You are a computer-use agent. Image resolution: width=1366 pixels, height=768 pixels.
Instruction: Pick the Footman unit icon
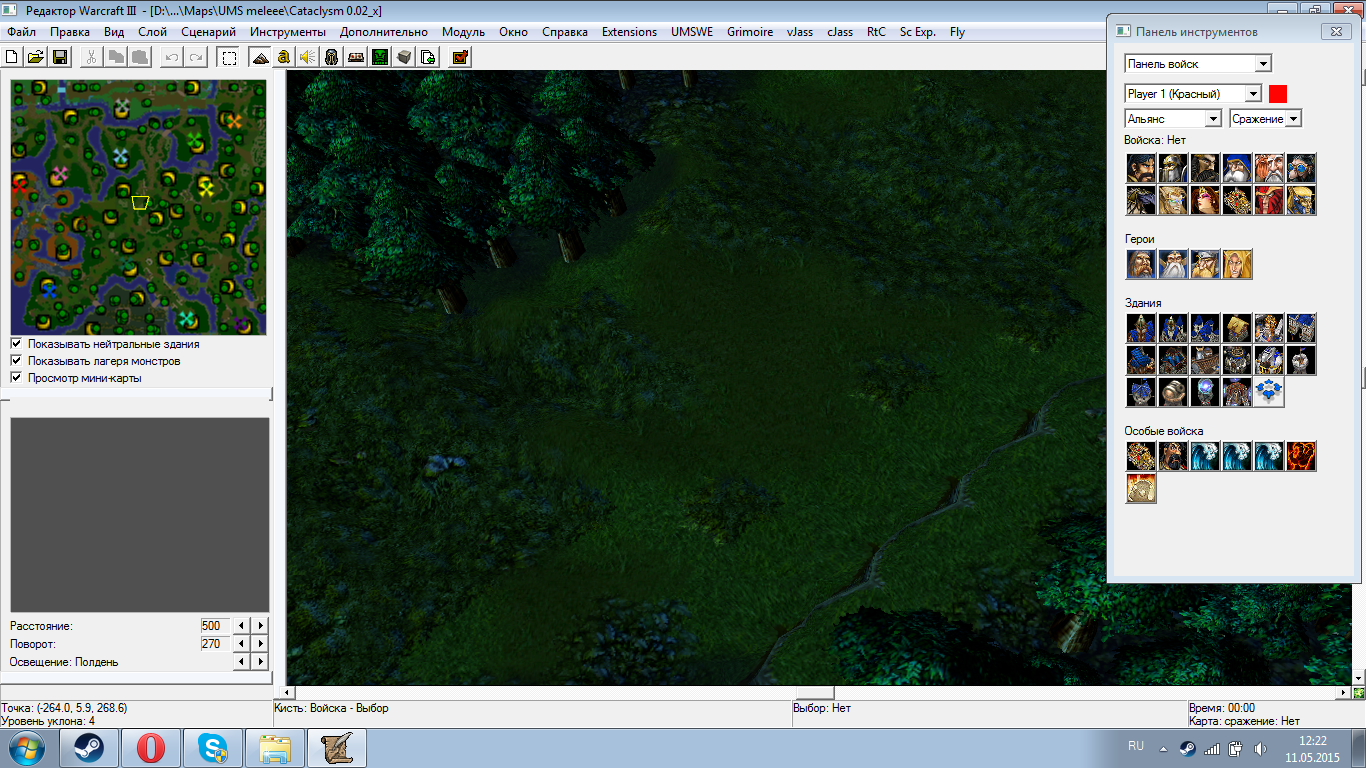(1173, 168)
